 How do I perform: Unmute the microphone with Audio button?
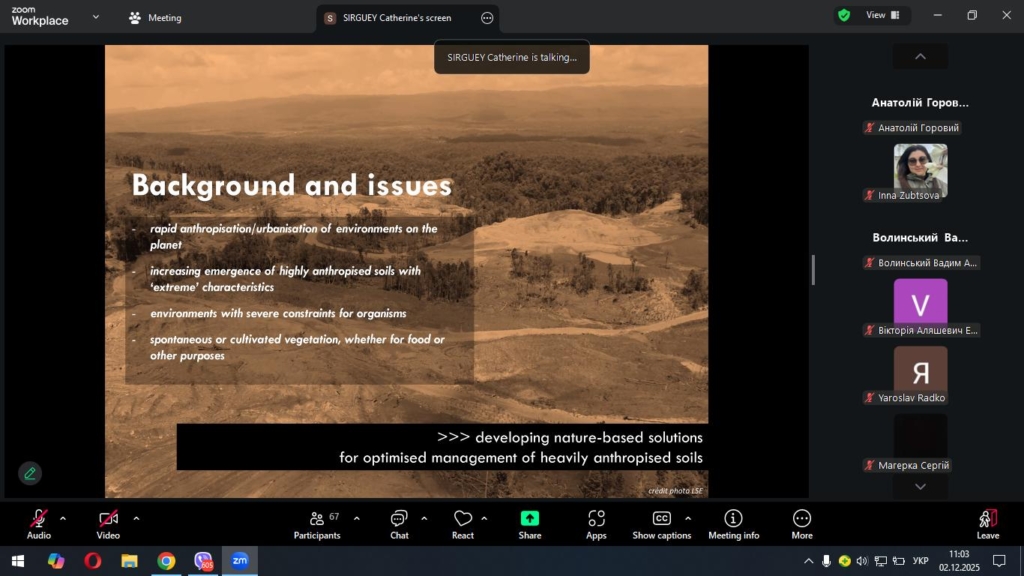[x=39, y=523]
